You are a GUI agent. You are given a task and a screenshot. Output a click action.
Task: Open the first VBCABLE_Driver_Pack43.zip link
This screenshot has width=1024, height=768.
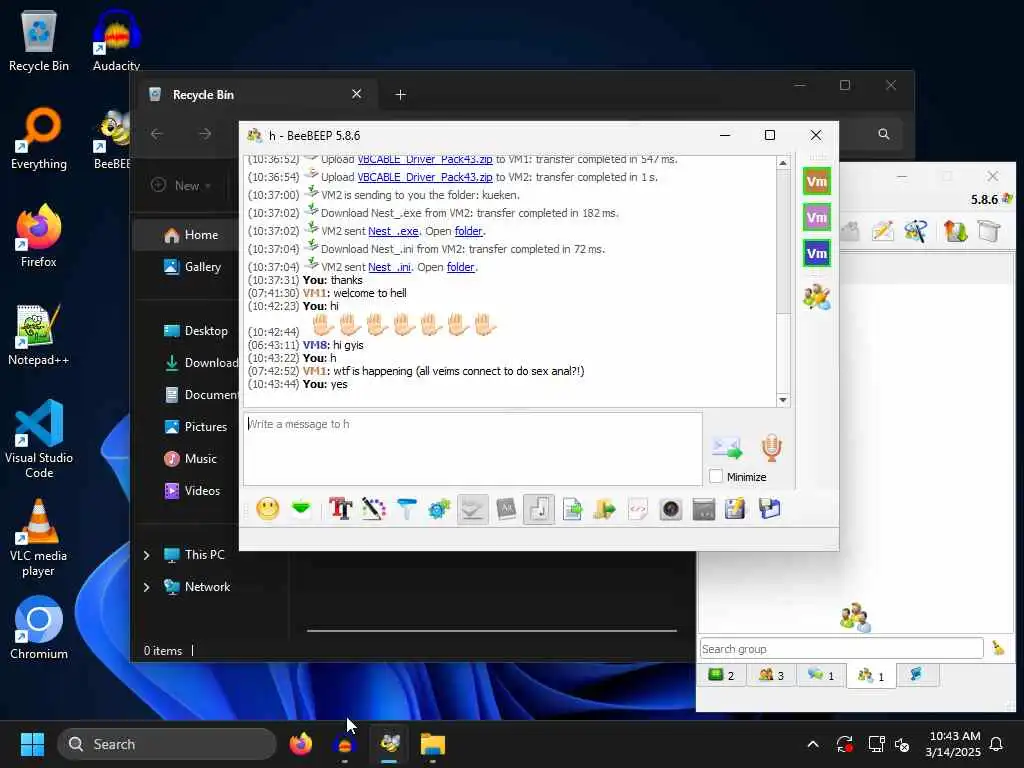[x=425, y=159]
